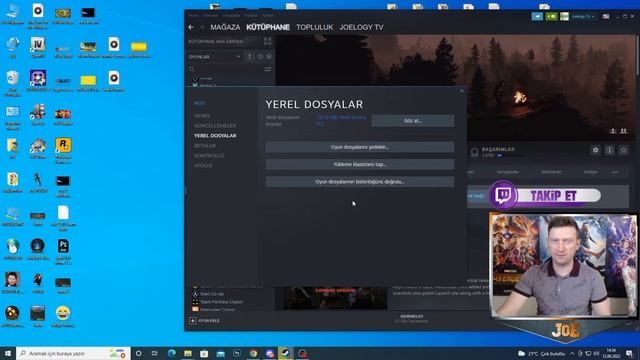Click the Big Picture mode icon
Viewport: 640px width, 360px height.
606,16
